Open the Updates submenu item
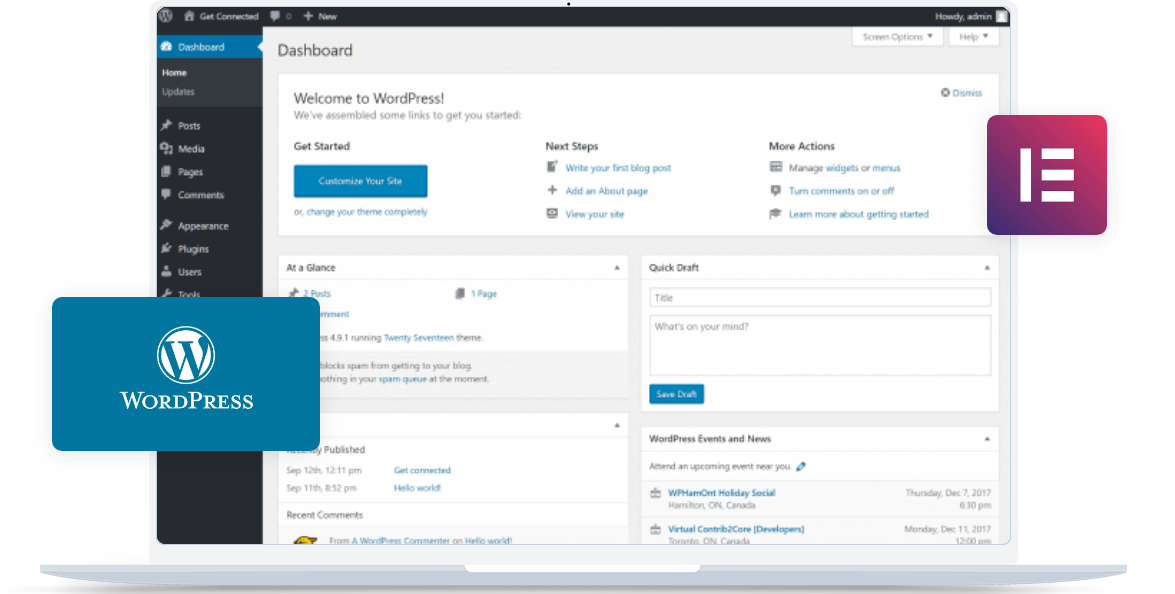Image resolution: width=1175 pixels, height=594 pixels. pos(178,91)
